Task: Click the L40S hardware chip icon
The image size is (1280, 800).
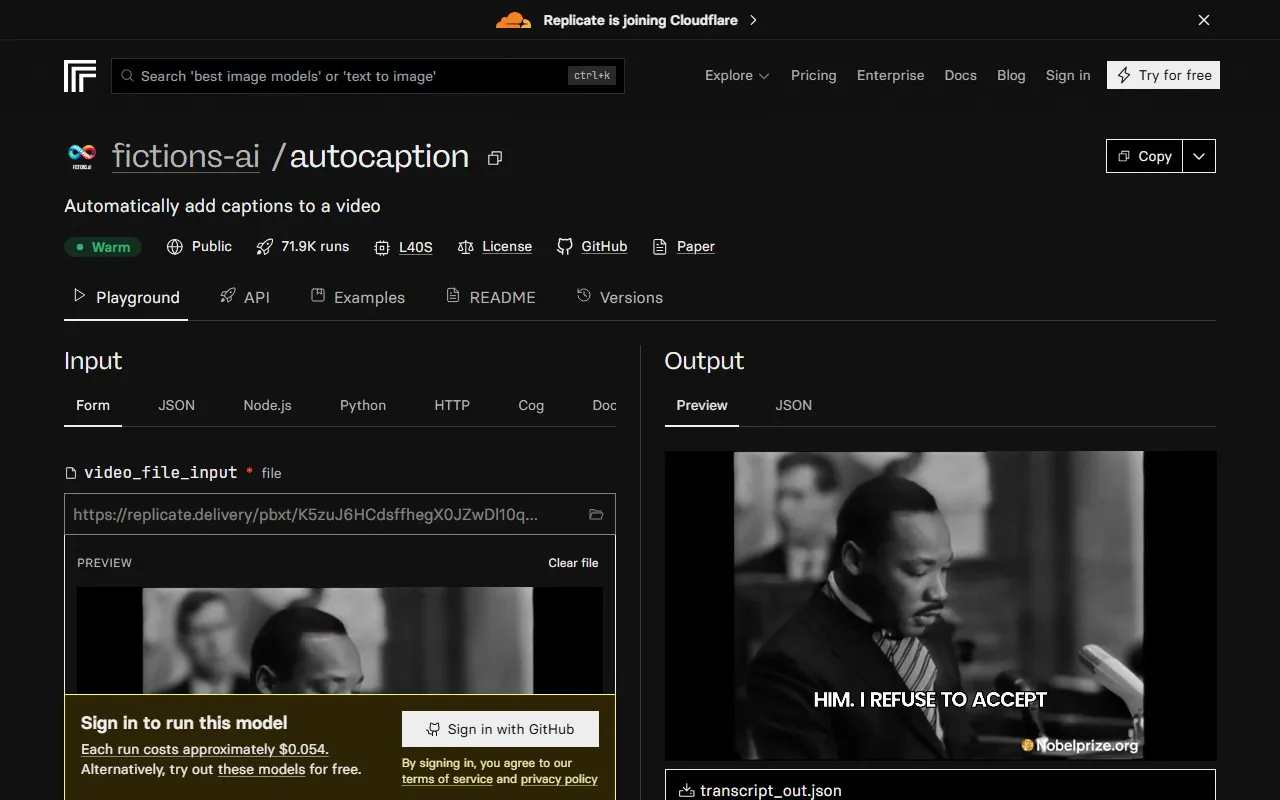Action: [381, 247]
